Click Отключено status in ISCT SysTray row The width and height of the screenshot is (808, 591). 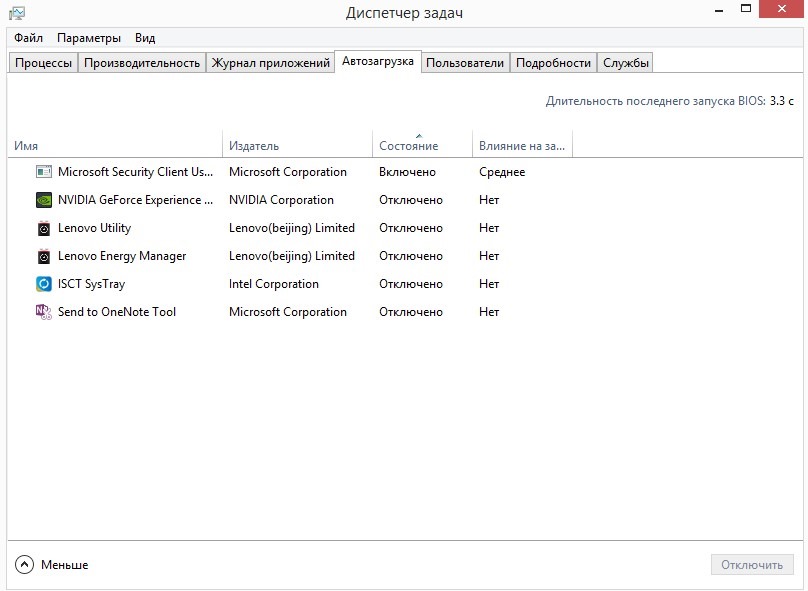[x=411, y=284]
